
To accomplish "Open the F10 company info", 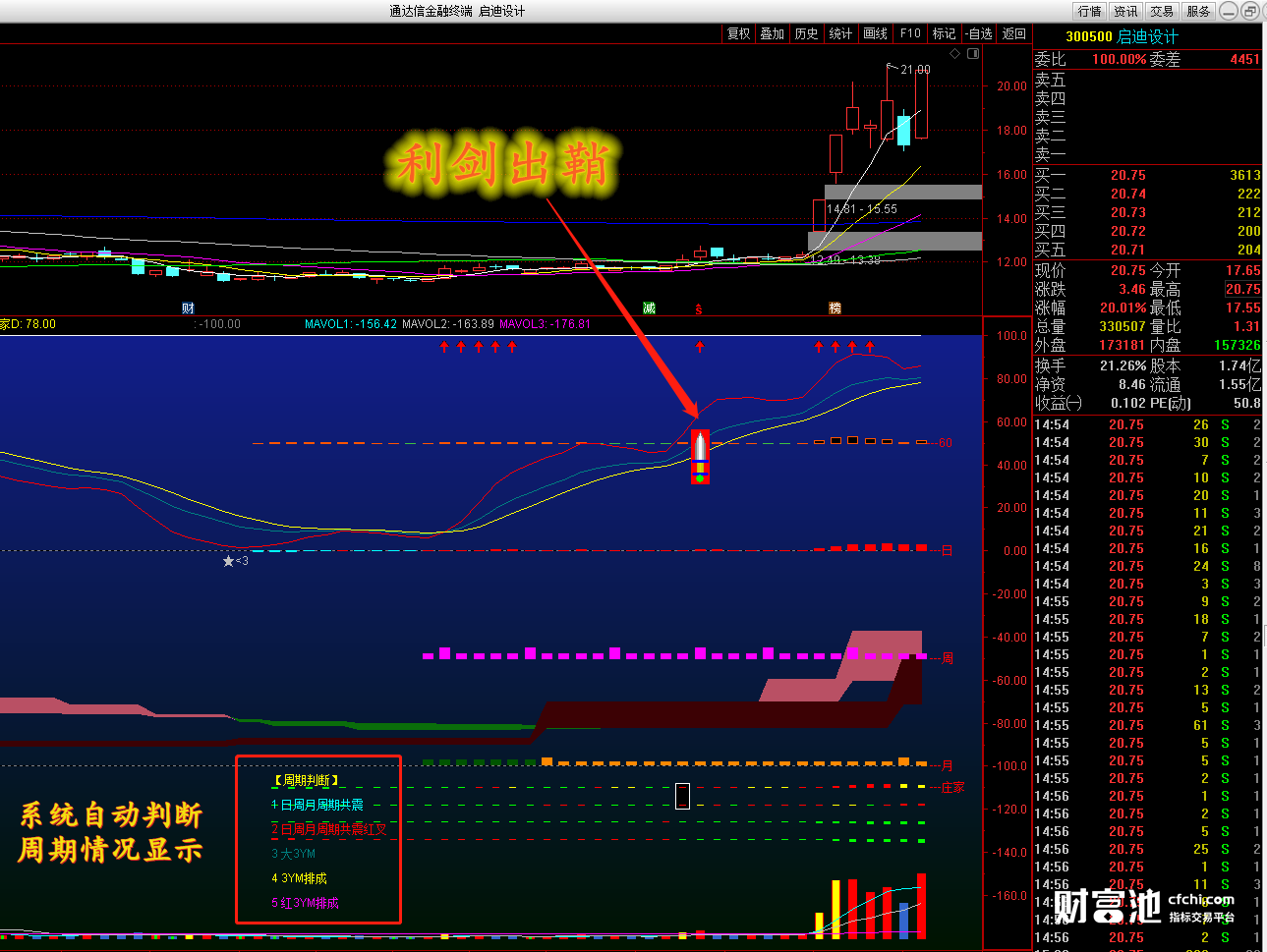I will click(x=910, y=33).
